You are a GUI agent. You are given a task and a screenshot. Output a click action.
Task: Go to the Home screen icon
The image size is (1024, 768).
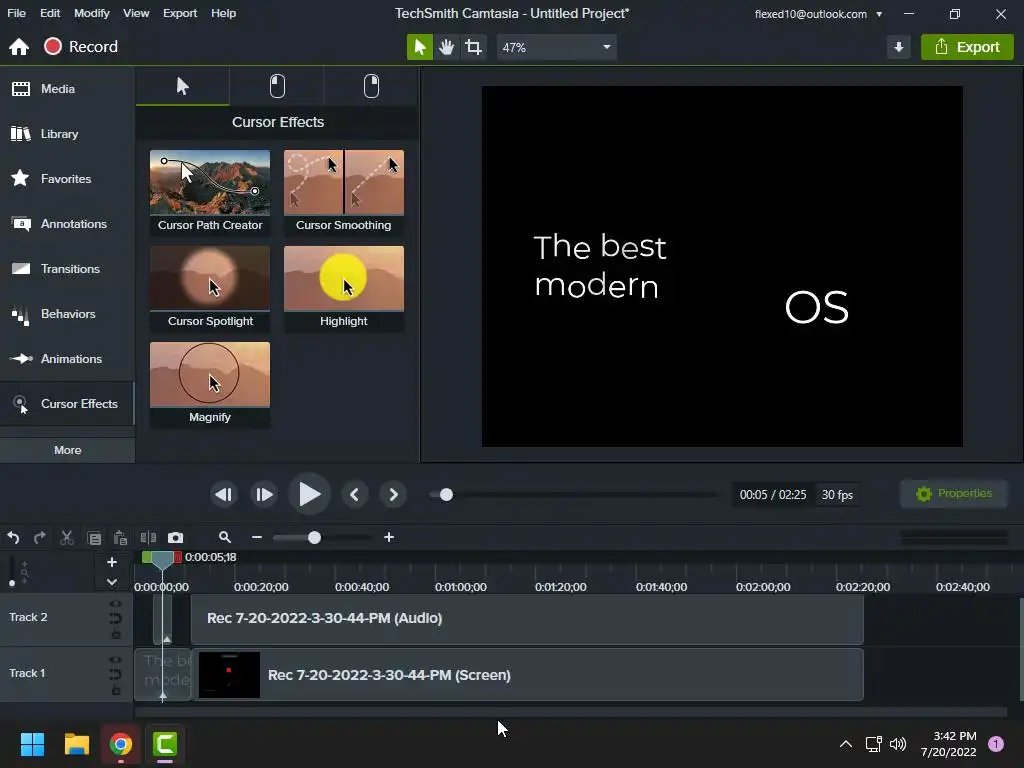pyautogui.click(x=19, y=47)
